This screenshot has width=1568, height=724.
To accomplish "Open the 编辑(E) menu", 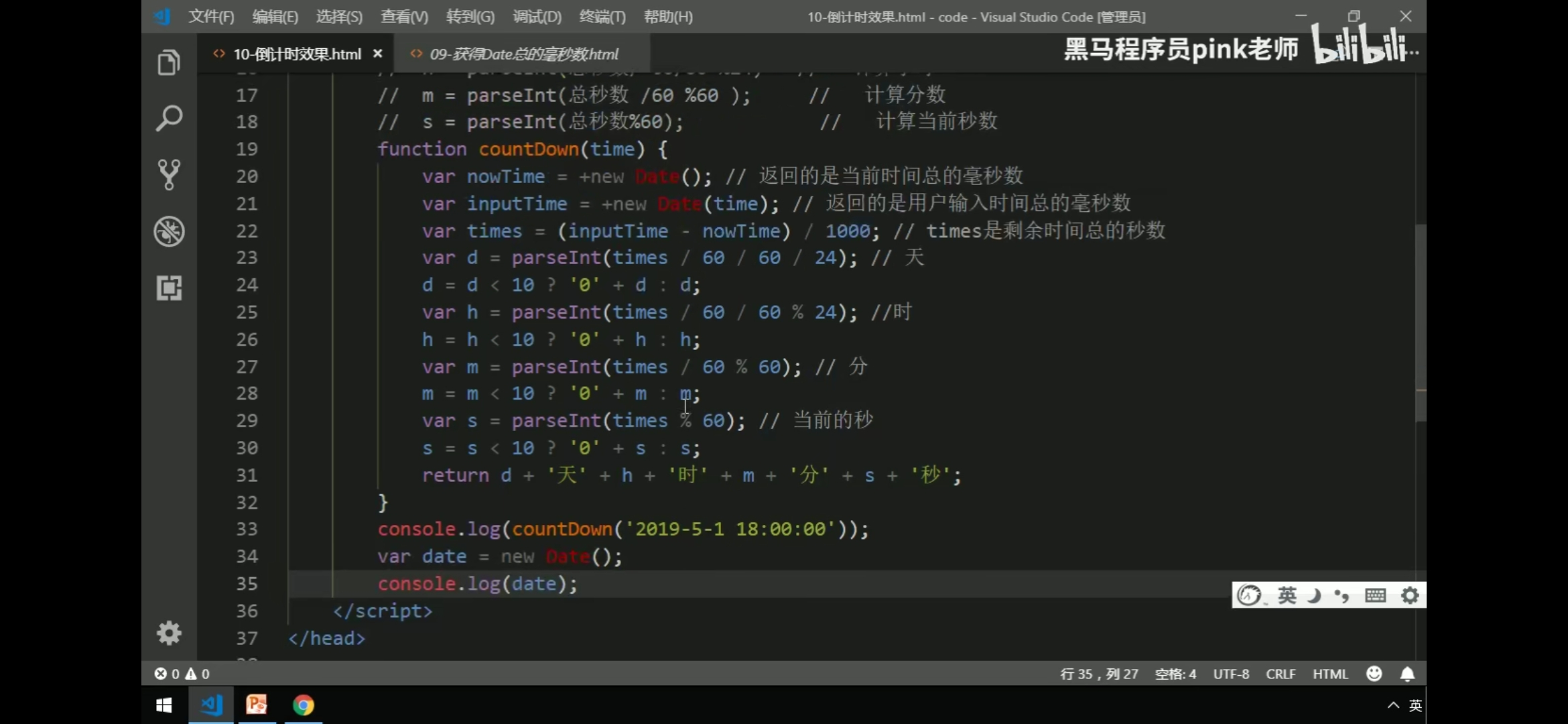I will click(275, 17).
